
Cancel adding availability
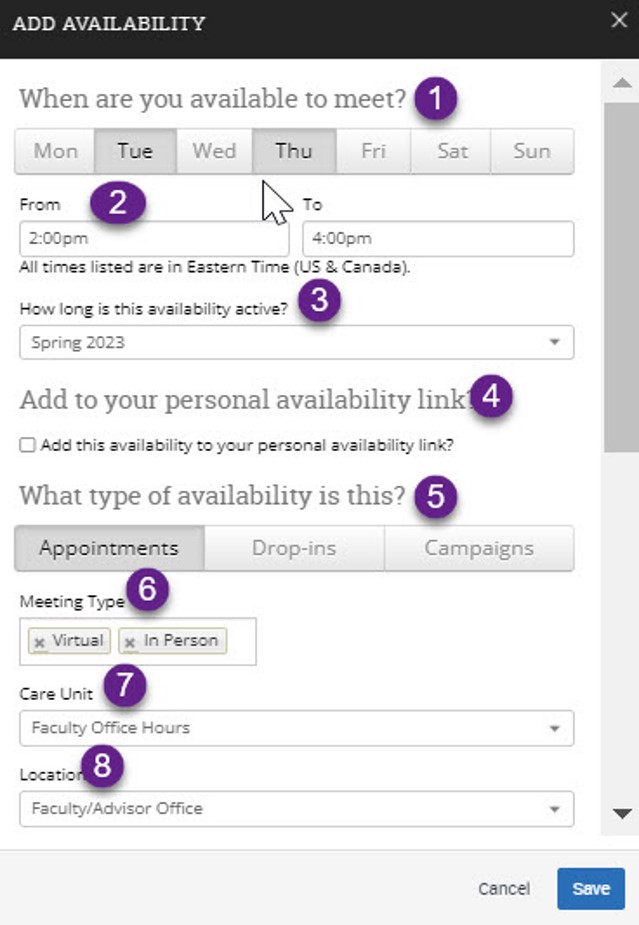(x=504, y=888)
